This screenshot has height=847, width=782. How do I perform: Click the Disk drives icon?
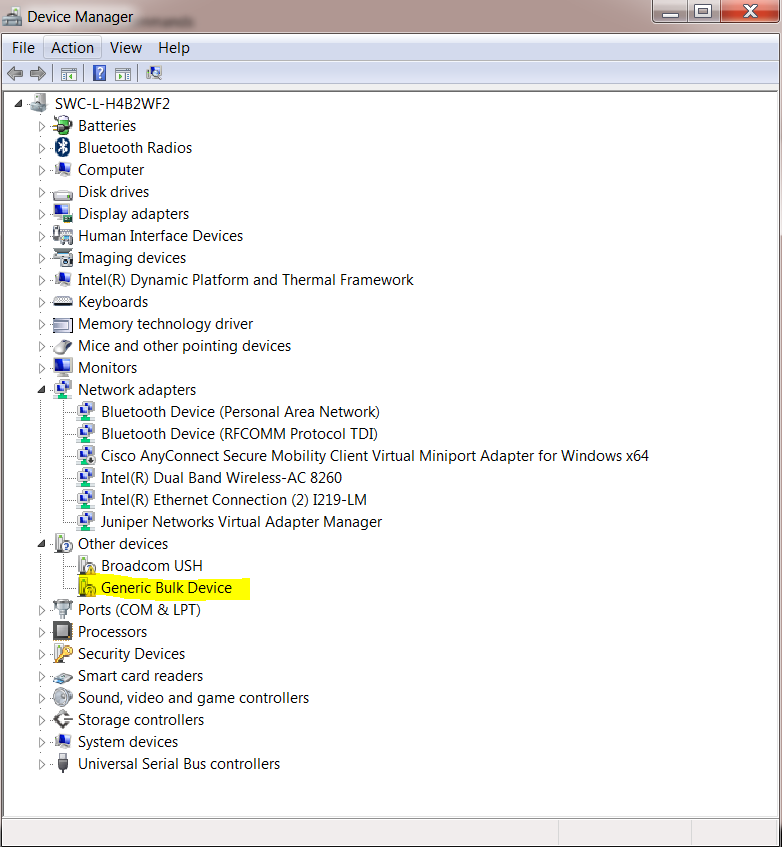pyautogui.click(x=63, y=193)
